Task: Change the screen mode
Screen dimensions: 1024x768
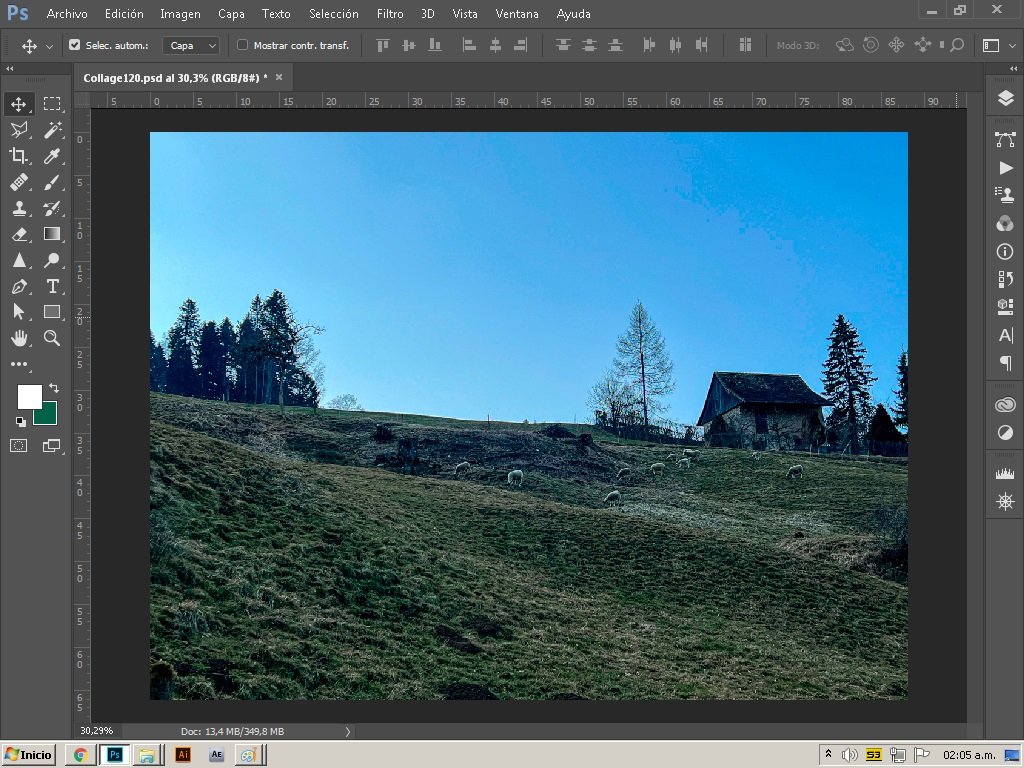Action: coord(52,445)
